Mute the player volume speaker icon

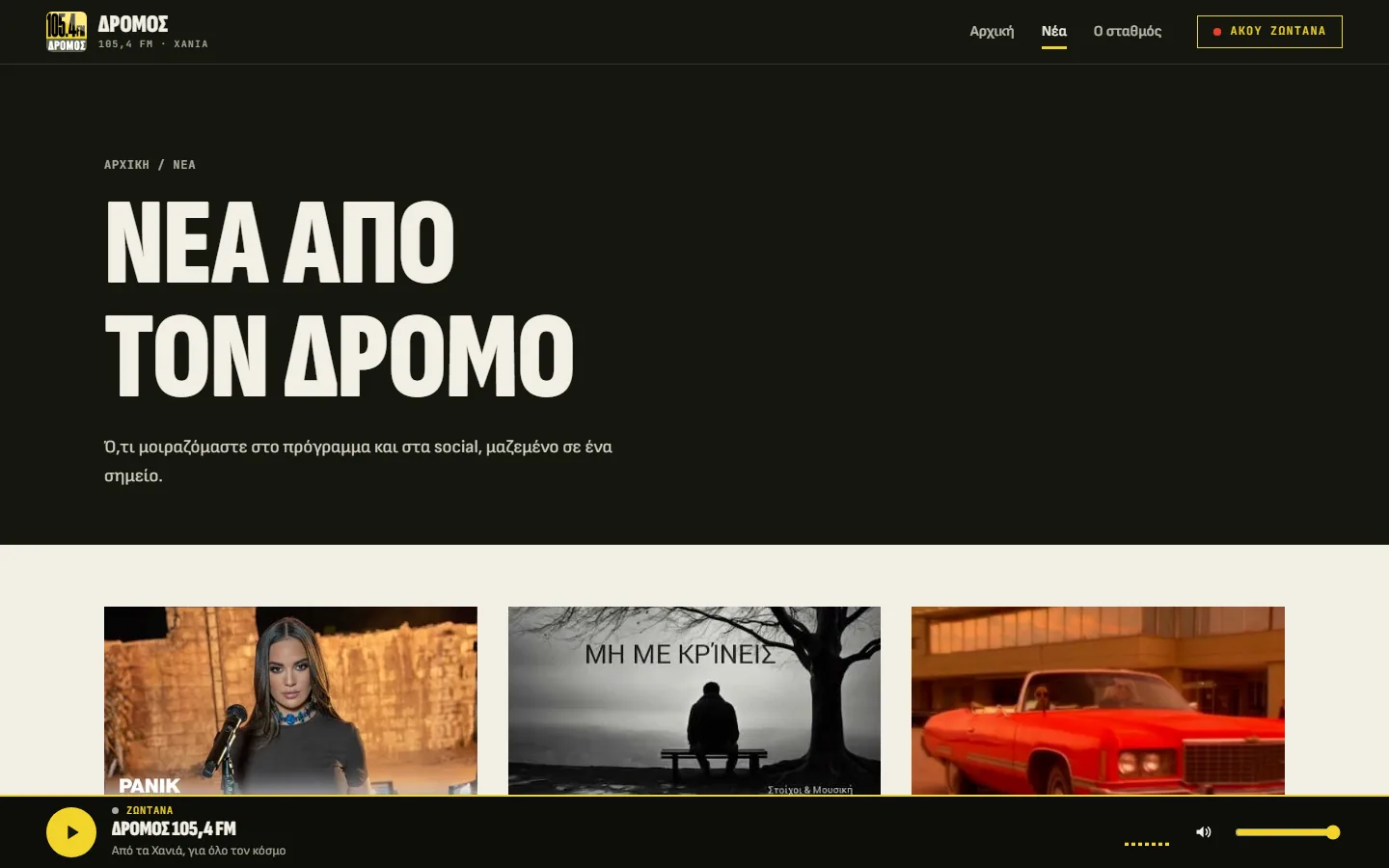click(1204, 832)
